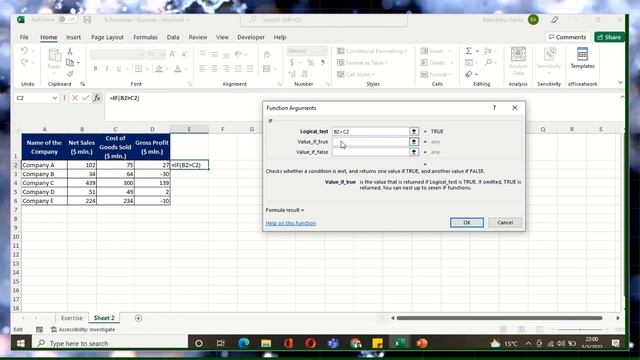This screenshot has width=640, height=360.
Task: Click Cancel in Function Arguments dialog
Action: (x=505, y=222)
